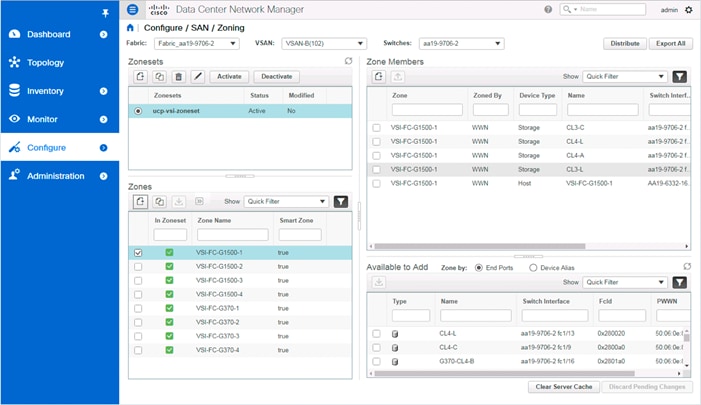Open the Configure sidebar item
701x405 pixels.
(x=60, y=148)
